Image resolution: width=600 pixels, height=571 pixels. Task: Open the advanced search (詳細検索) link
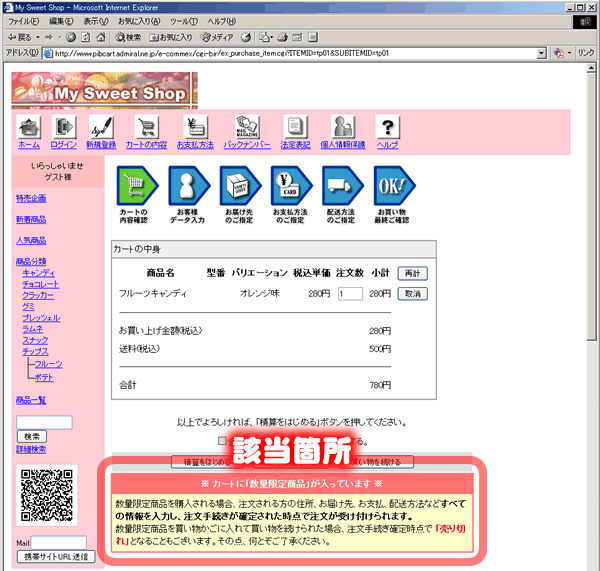[31, 449]
